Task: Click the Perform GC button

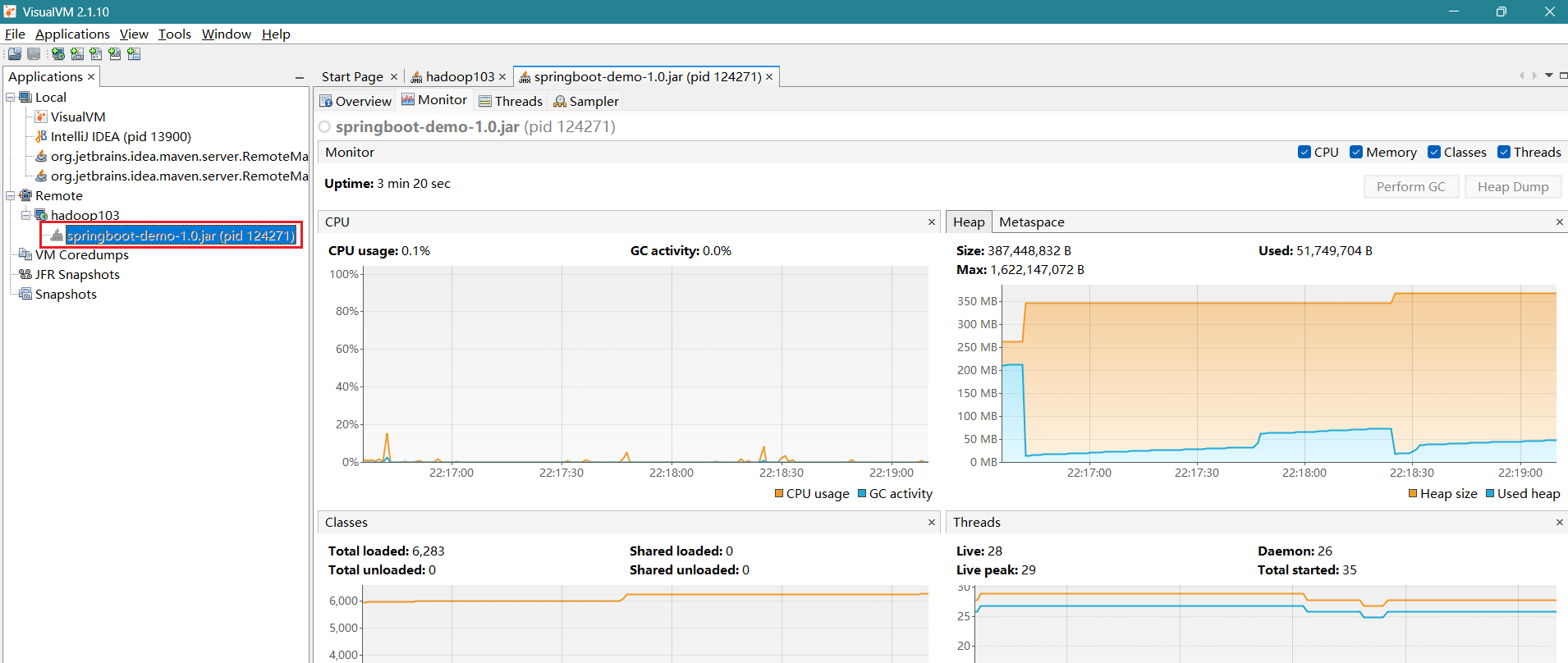Action: (1410, 187)
